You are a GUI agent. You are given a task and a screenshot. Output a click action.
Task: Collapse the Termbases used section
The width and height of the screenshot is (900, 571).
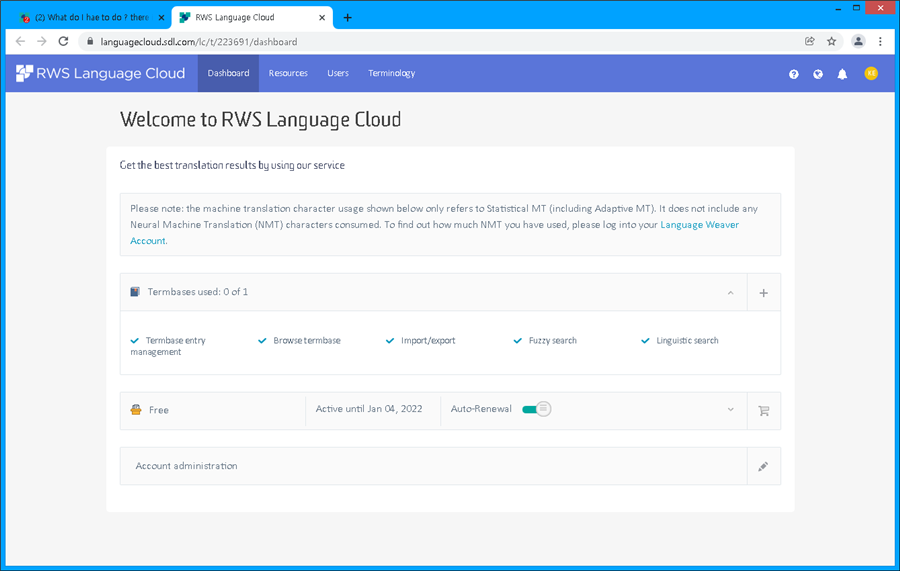(731, 293)
